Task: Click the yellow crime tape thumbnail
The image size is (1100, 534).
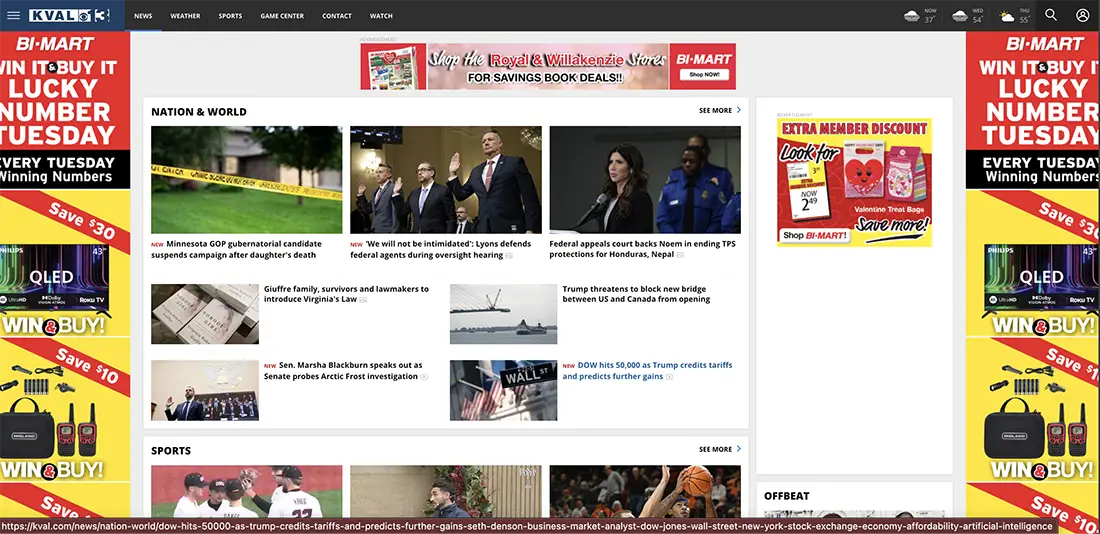Action: tap(246, 180)
